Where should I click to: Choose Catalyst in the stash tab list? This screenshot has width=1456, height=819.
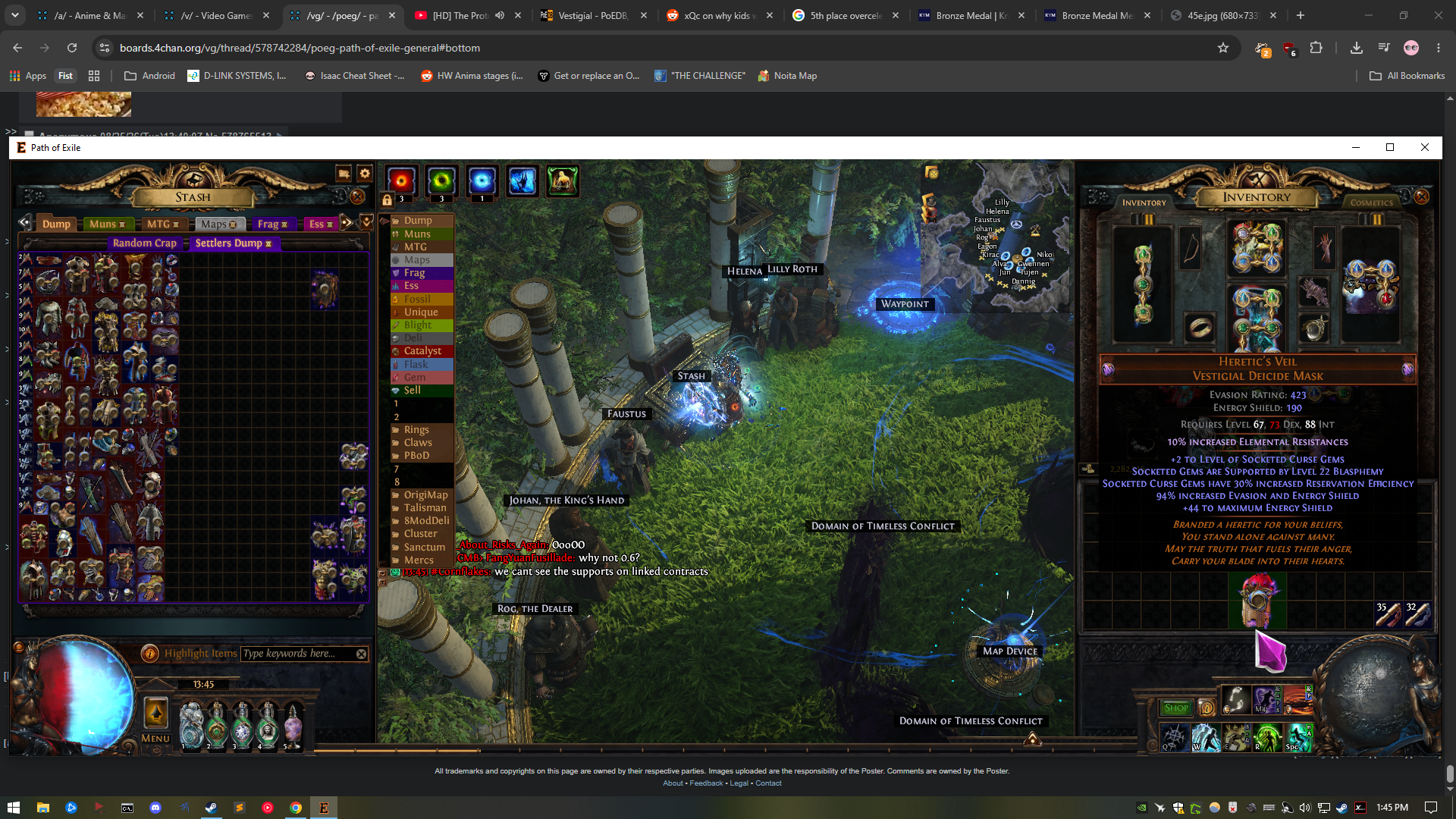coord(422,351)
